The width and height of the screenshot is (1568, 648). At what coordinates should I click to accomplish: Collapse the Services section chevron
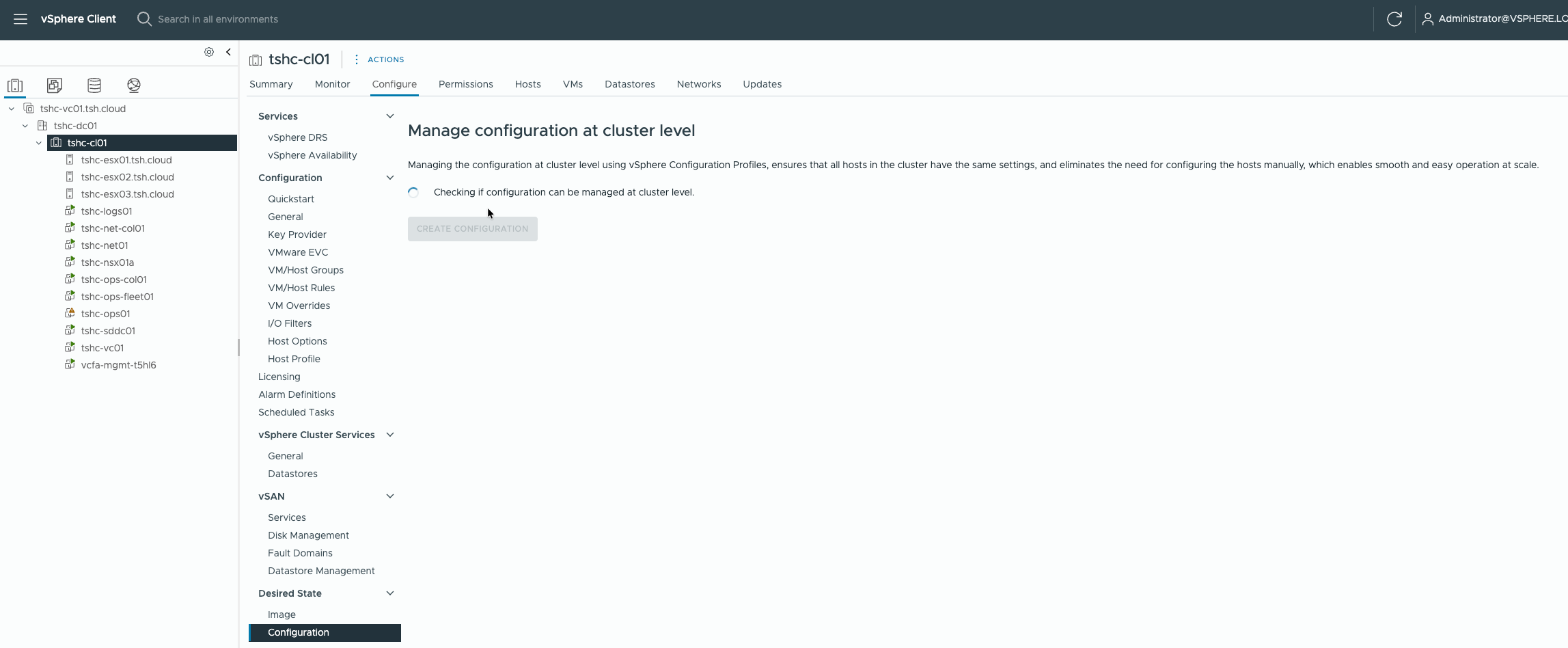coord(390,116)
